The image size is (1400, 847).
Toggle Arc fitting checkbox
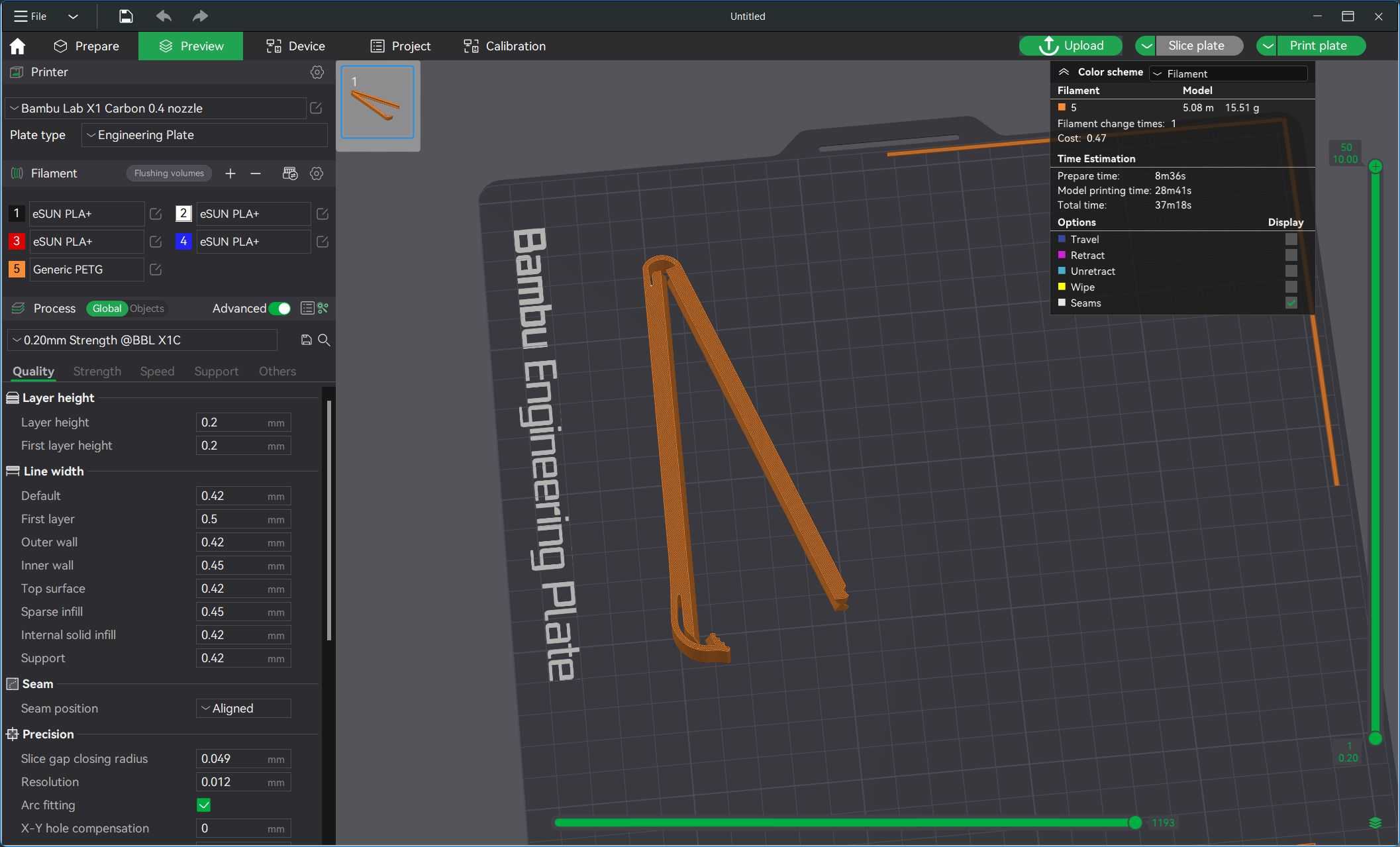204,805
